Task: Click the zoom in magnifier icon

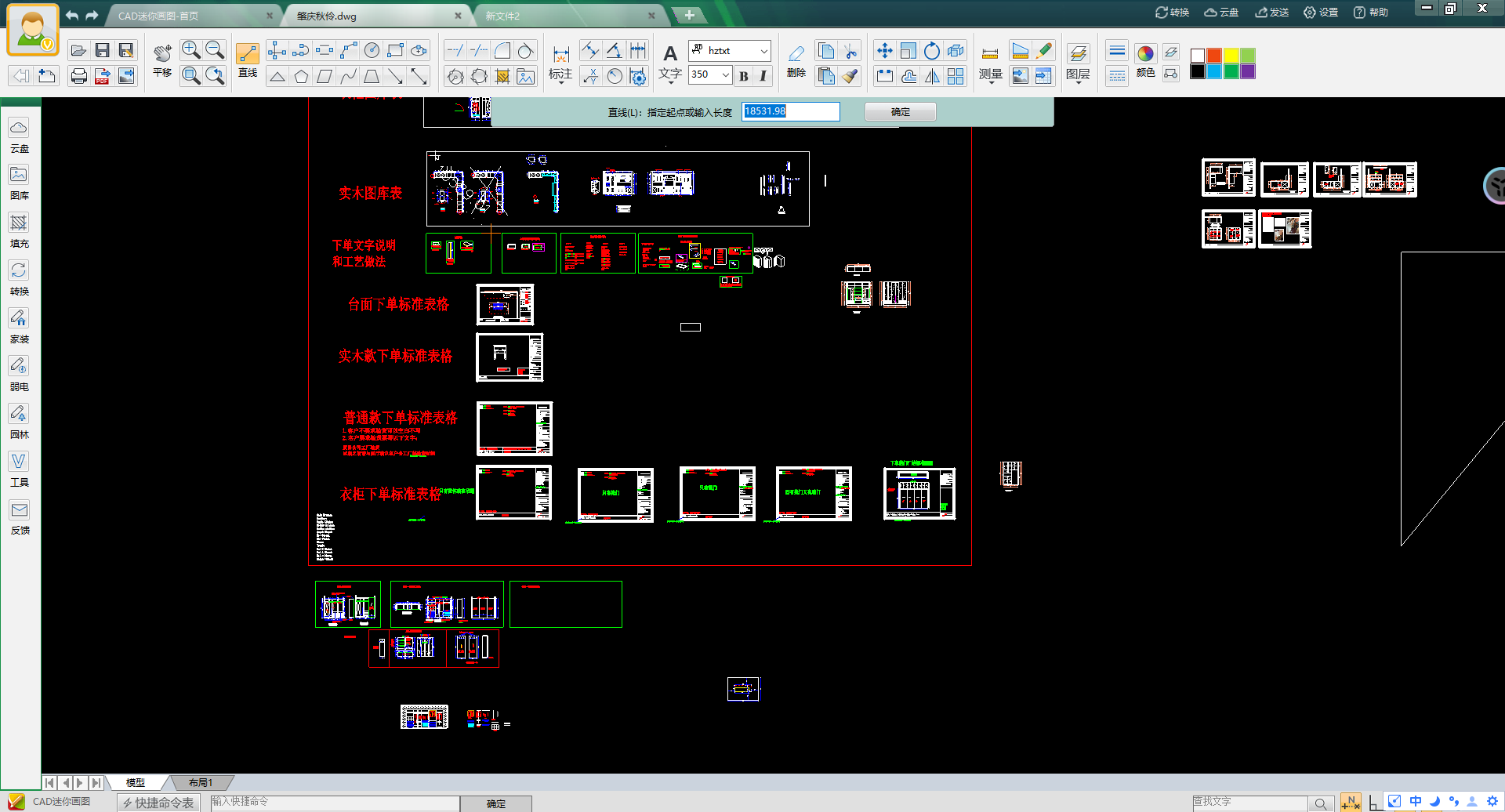Action: click(x=190, y=50)
